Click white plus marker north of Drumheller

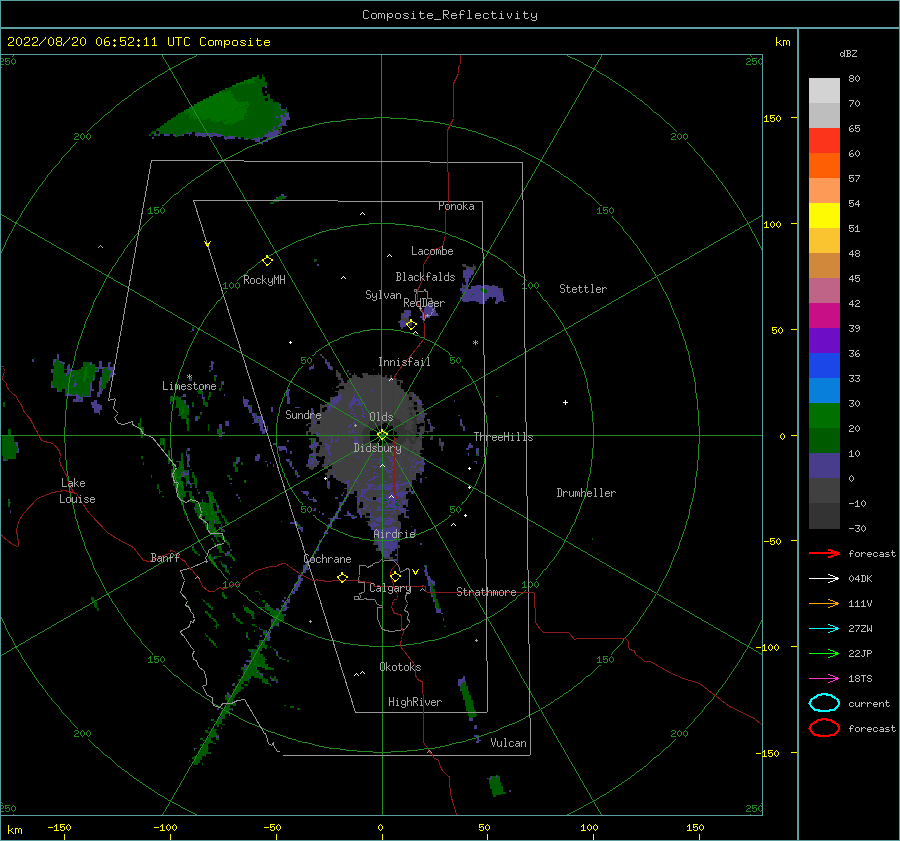(x=565, y=402)
